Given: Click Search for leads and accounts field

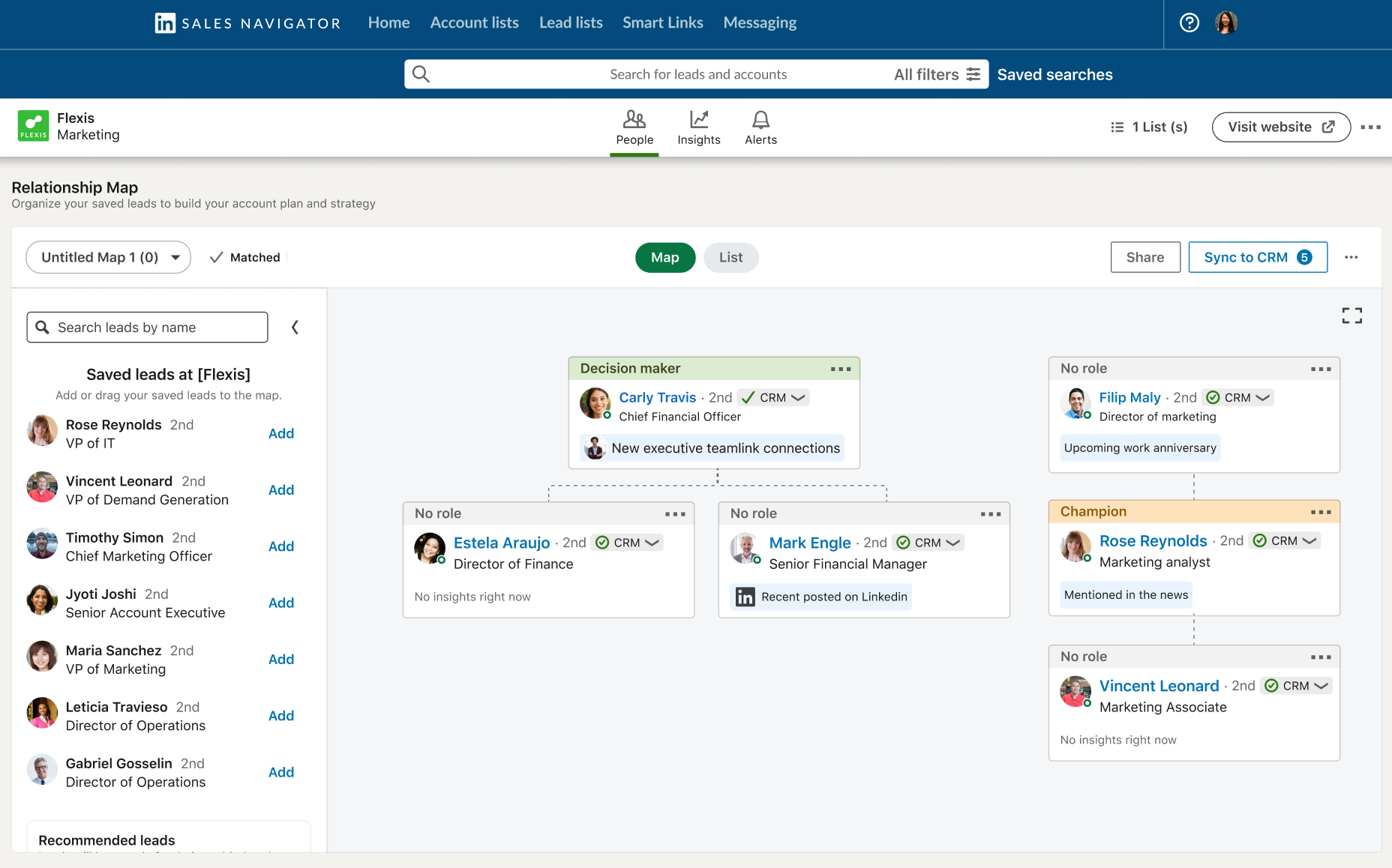Looking at the screenshot, I should point(698,74).
